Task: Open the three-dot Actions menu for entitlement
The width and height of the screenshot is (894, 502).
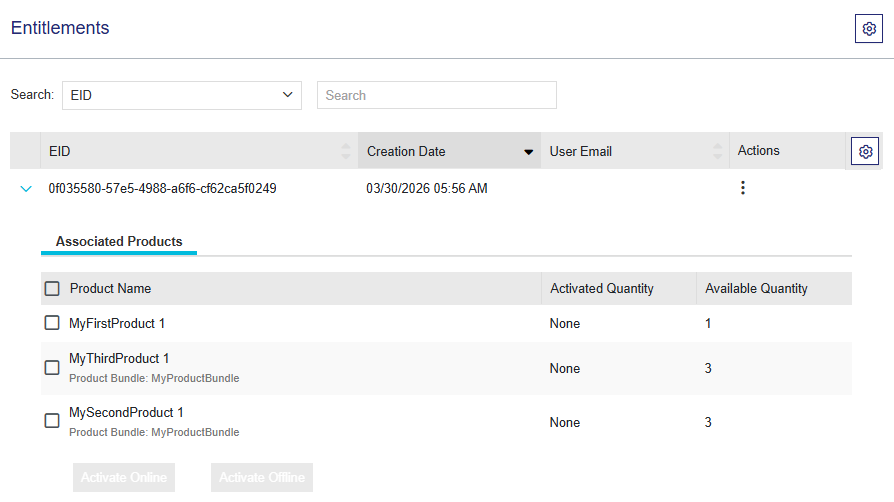Action: coord(742,188)
